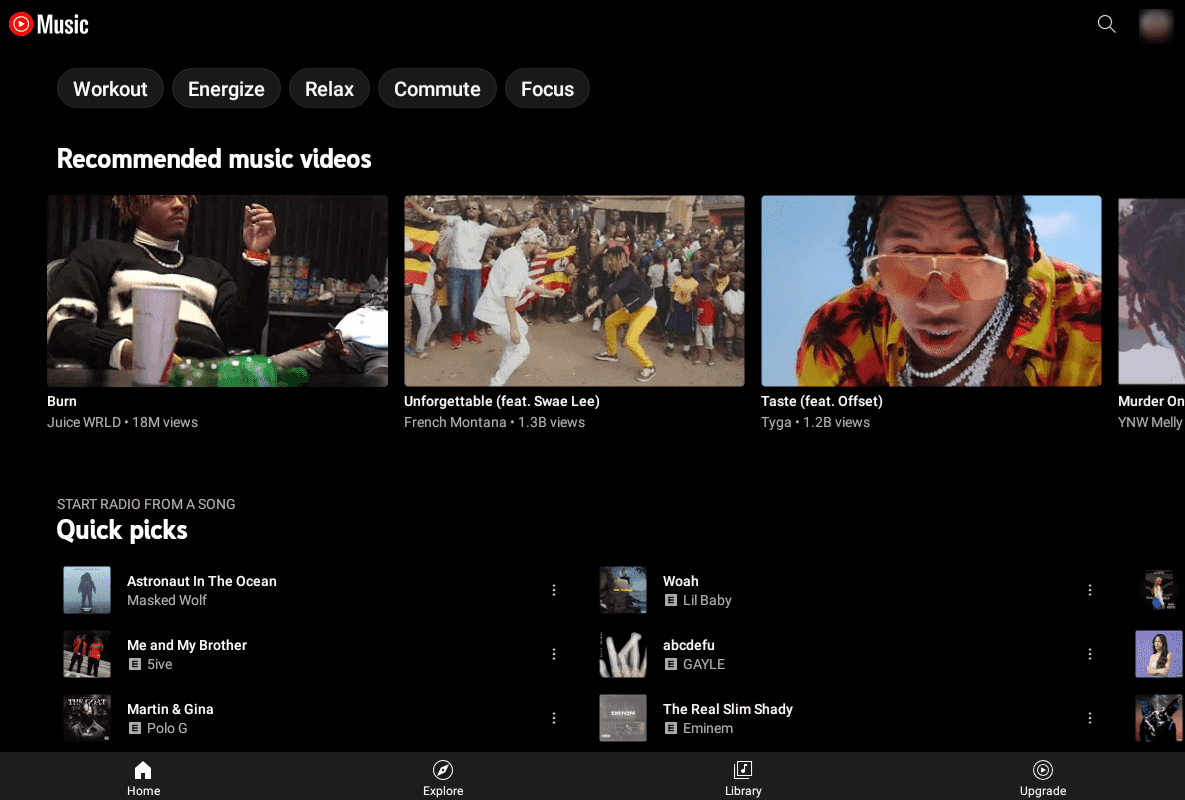The image size is (1185, 800).
Task: Click the Recommended music videos heading
Action: click(214, 159)
